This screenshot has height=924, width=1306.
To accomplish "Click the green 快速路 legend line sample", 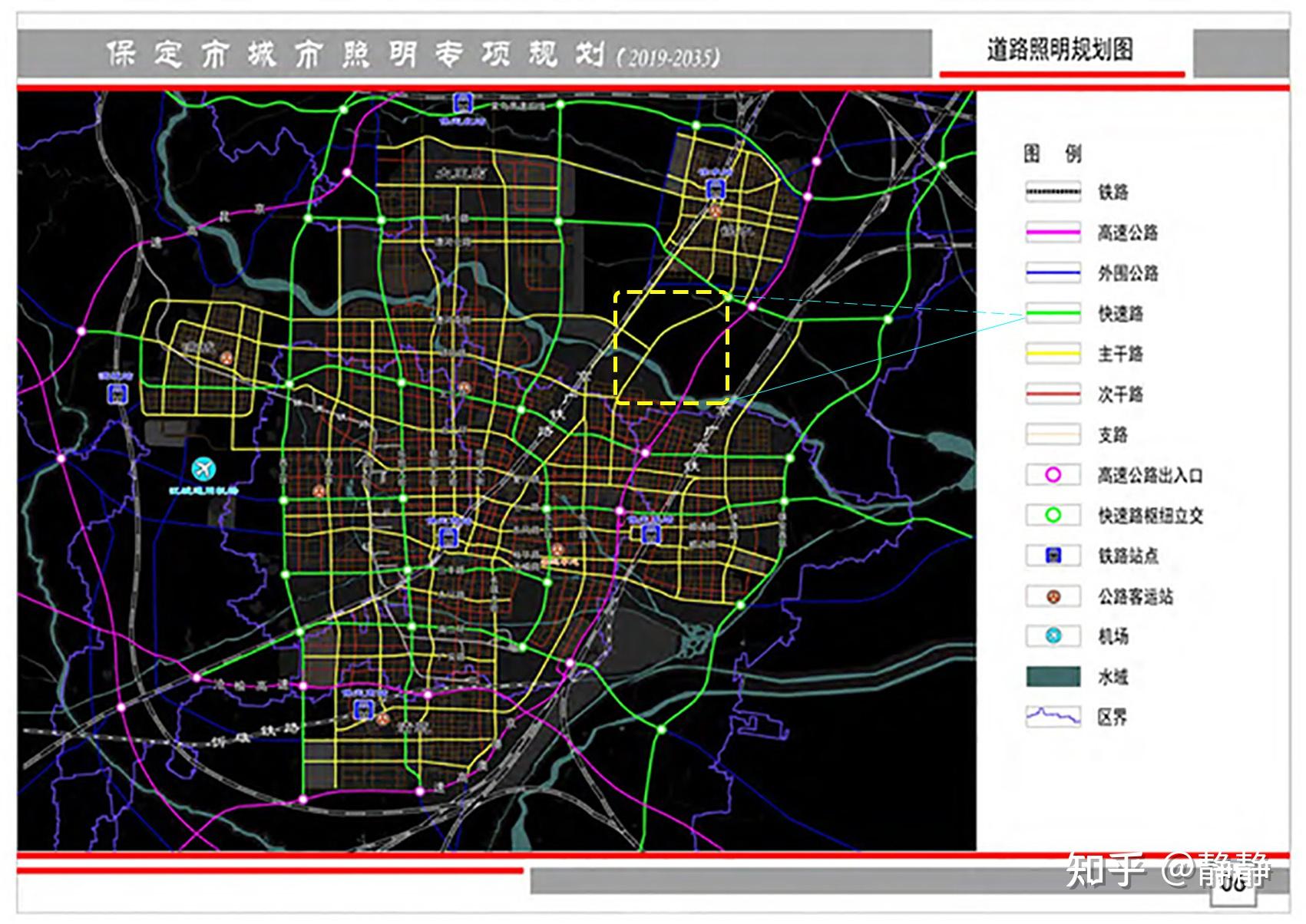I will point(1053,313).
